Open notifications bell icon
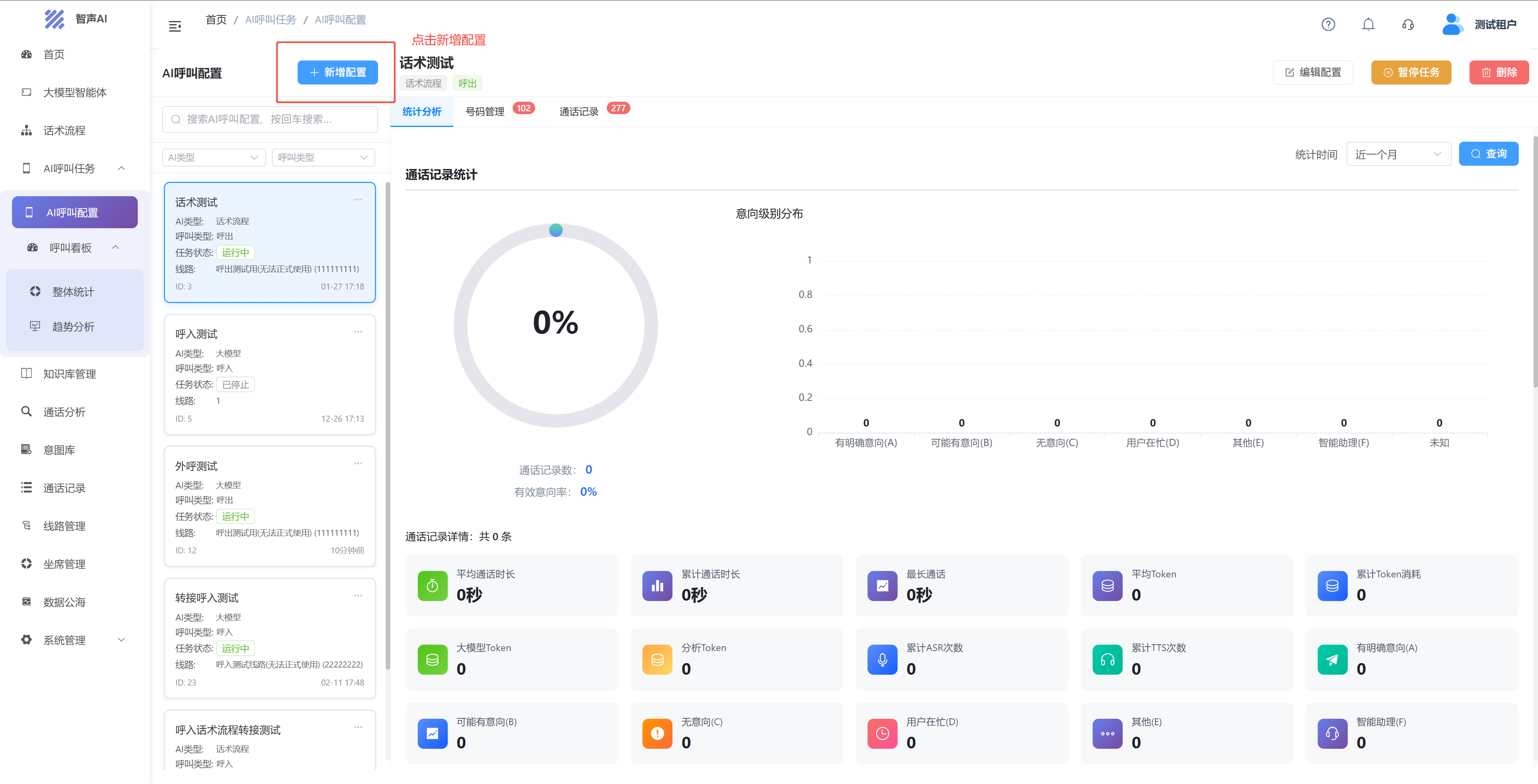Viewport: 1538px width, 784px height. coord(1368,24)
